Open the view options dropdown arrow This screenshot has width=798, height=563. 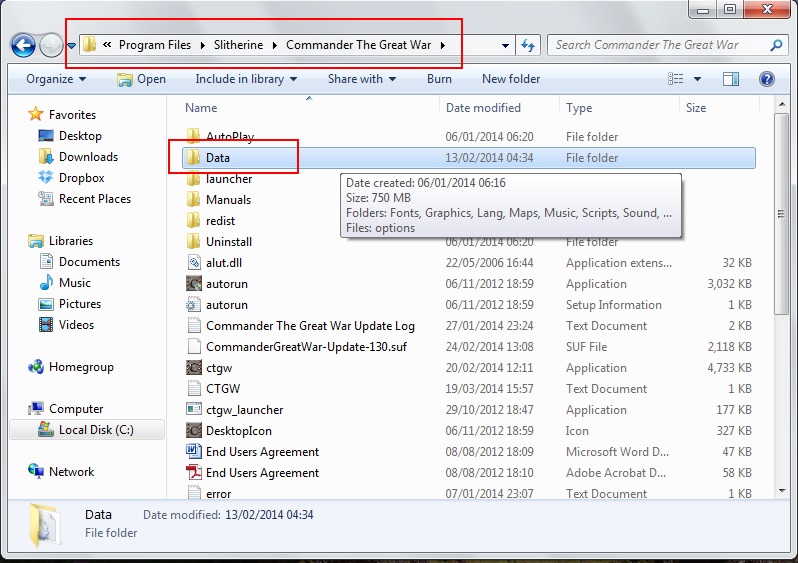pyautogui.click(x=697, y=79)
